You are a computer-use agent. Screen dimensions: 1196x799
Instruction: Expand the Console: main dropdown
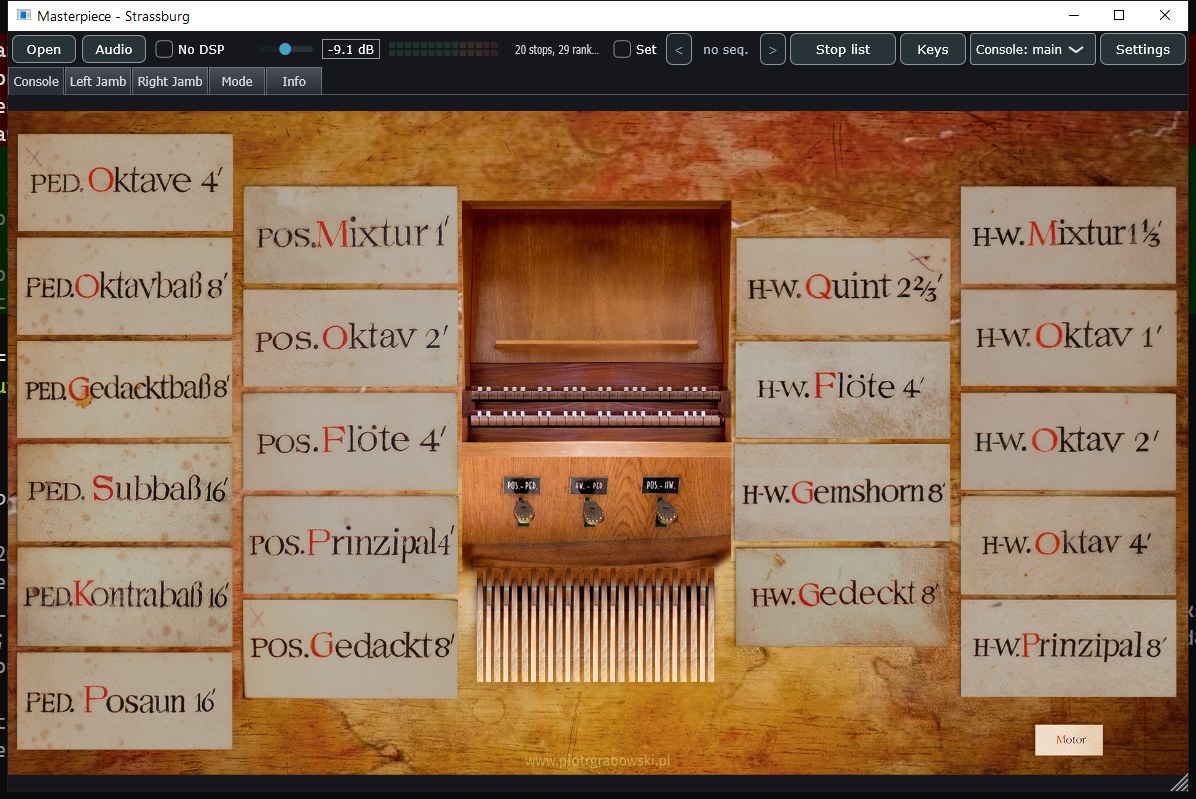click(x=1032, y=50)
